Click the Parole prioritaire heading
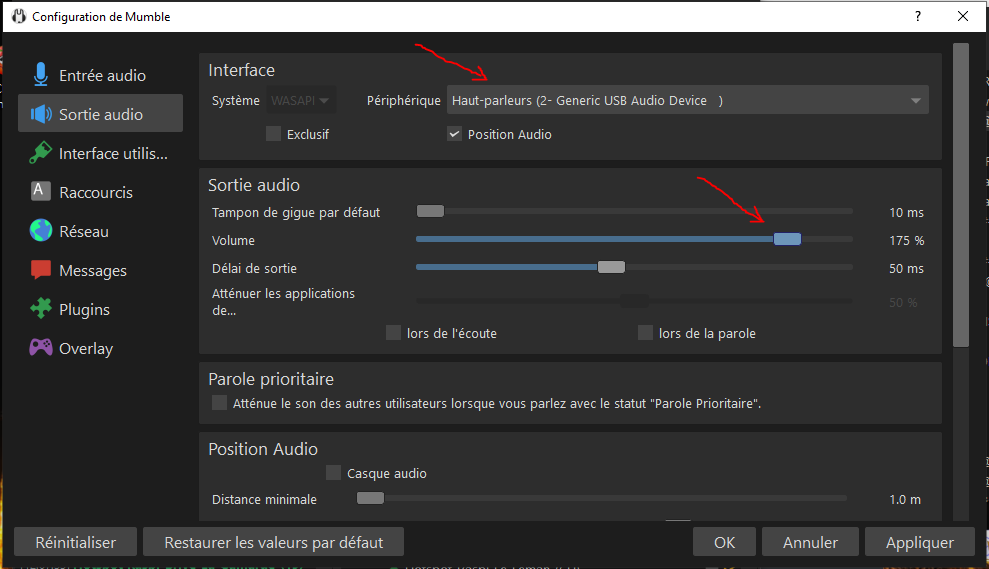Image resolution: width=989 pixels, height=569 pixels. click(271, 378)
